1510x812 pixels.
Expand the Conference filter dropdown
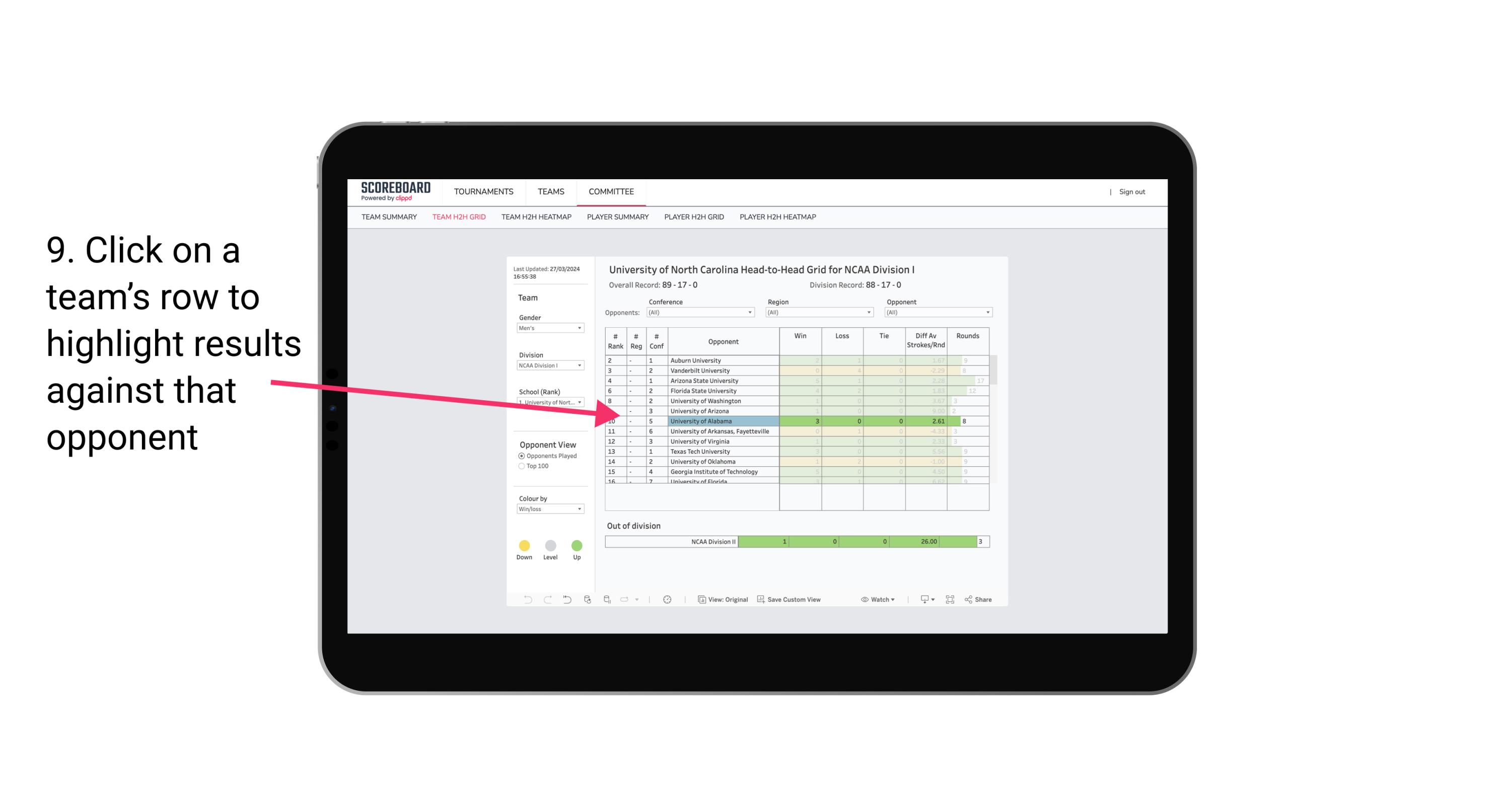point(750,311)
